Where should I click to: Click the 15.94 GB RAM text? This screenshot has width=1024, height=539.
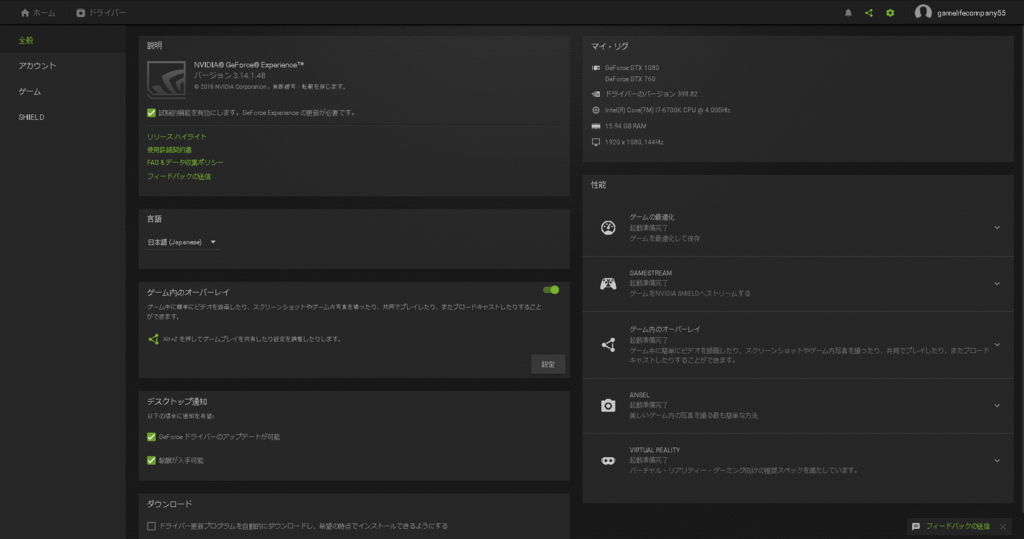[x=626, y=126]
